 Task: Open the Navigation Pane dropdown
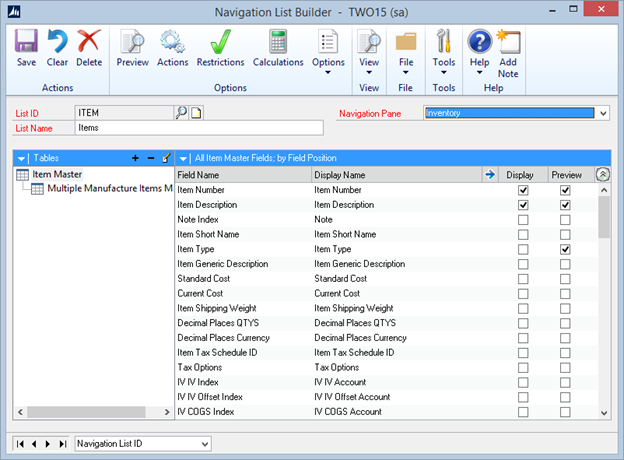pos(603,113)
